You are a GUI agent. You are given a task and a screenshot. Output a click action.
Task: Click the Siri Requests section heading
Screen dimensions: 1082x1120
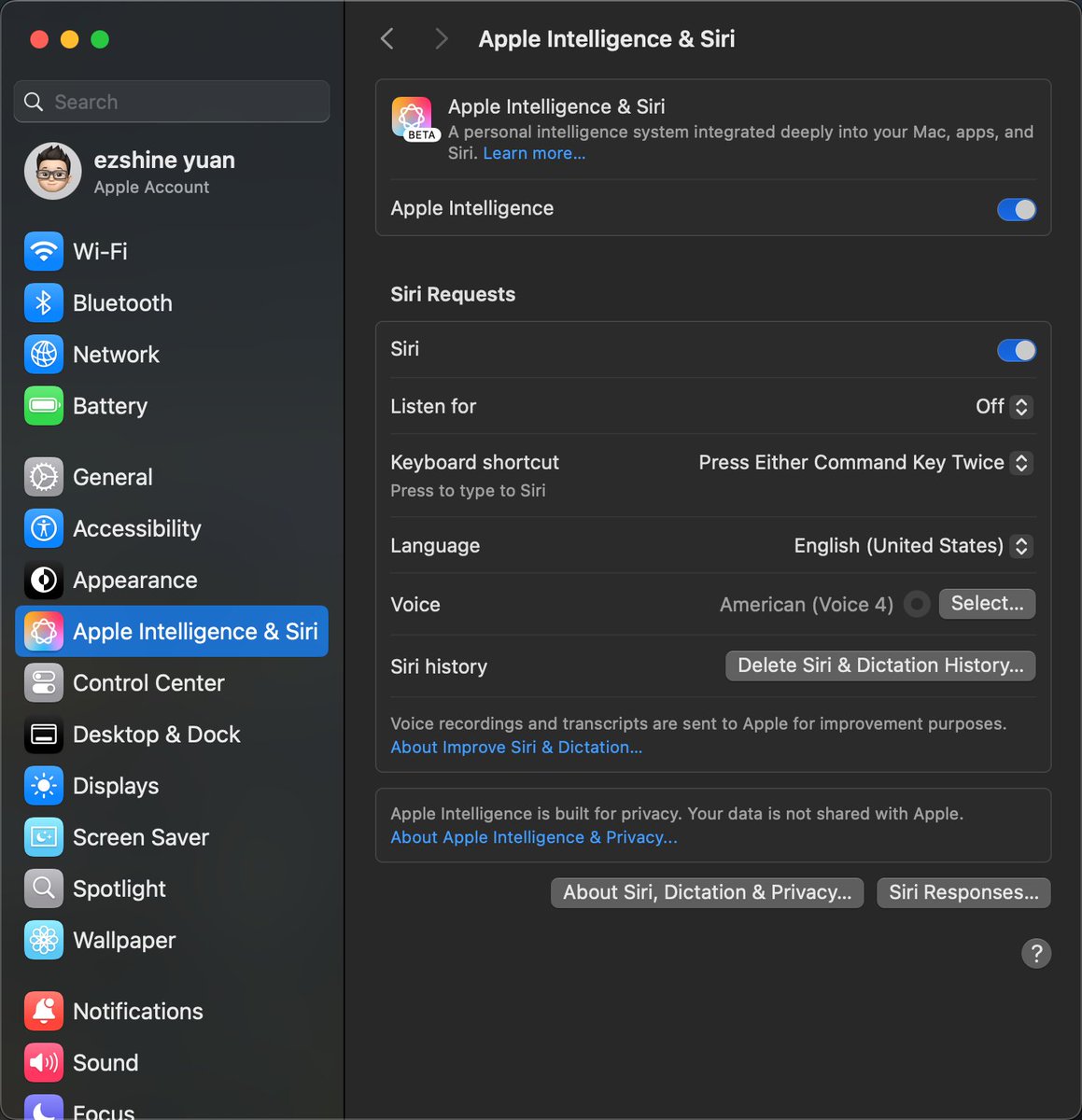[453, 294]
